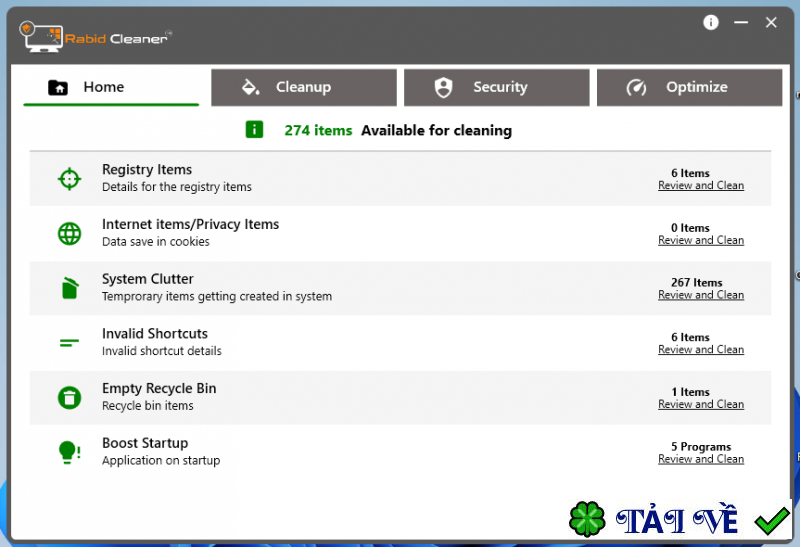The image size is (800, 547).
Task: Minimize the Rabid Cleaner window
Action: (x=741, y=22)
